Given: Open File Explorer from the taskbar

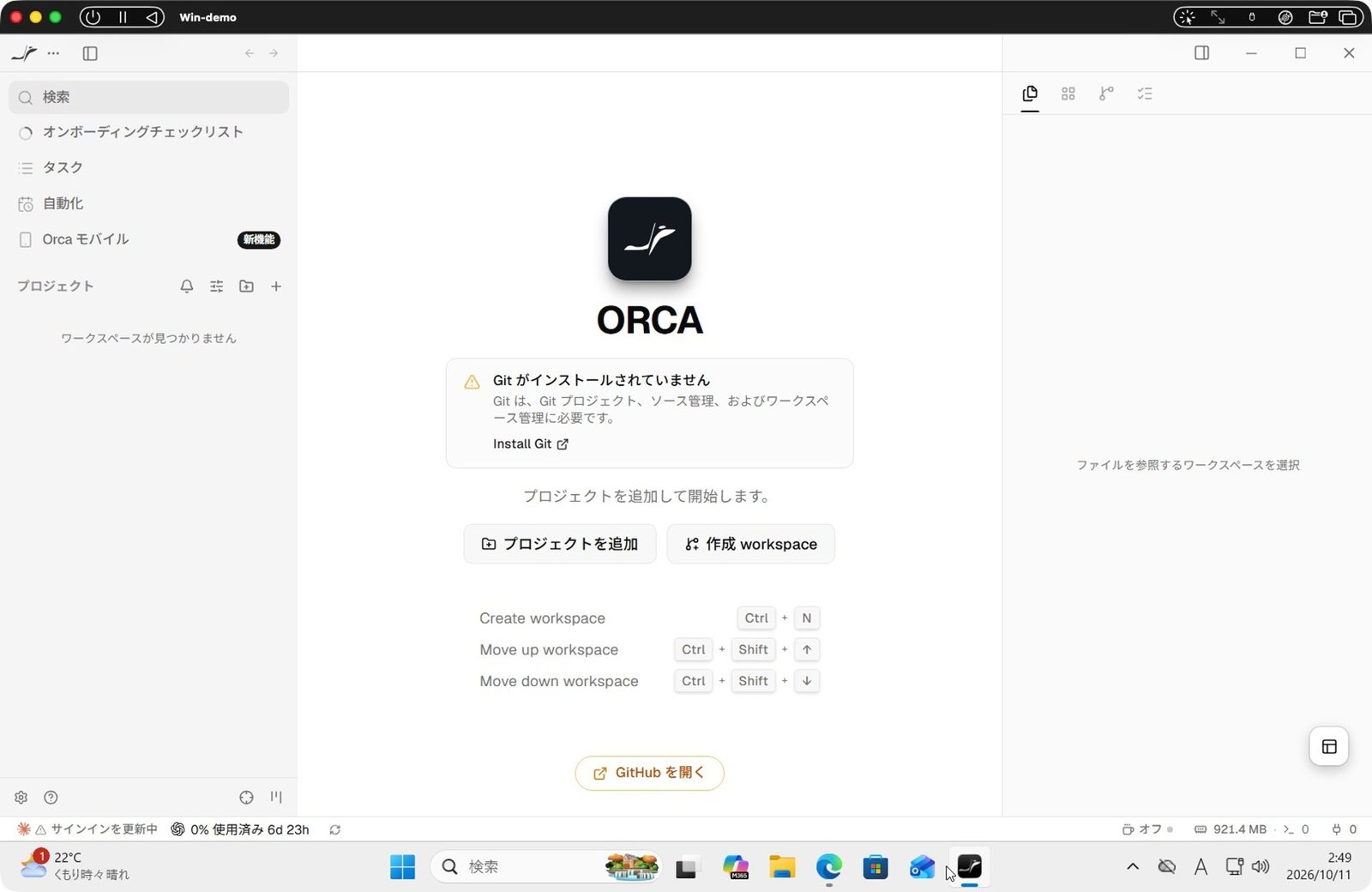Looking at the screenshot, I should point(781,867).
